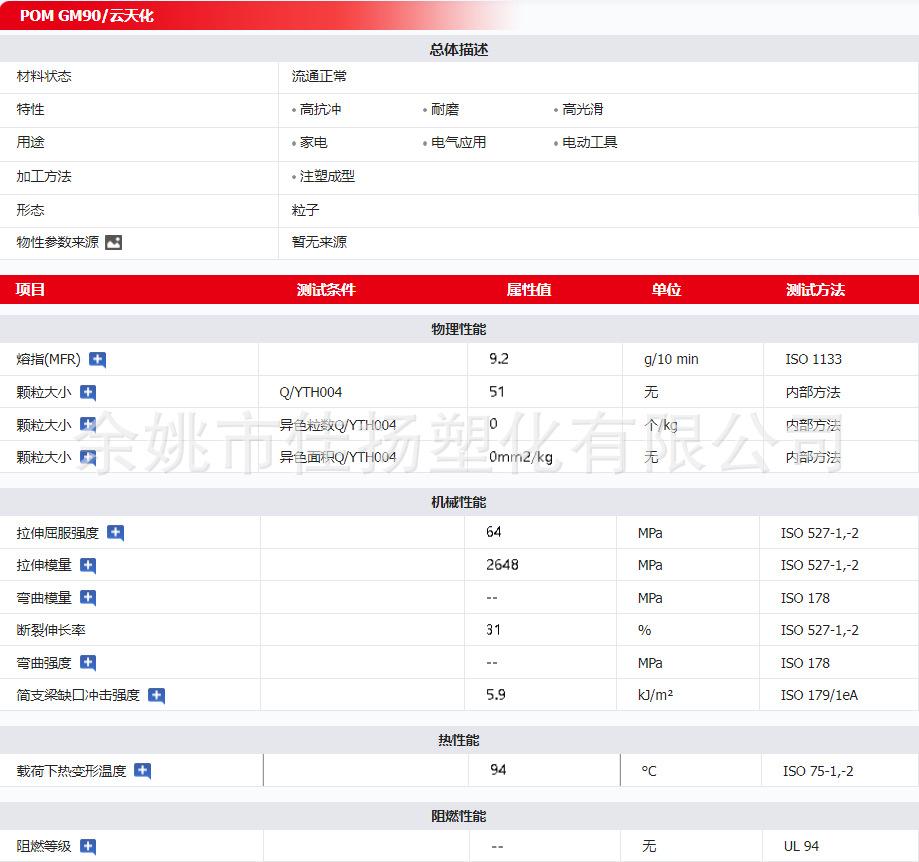This screenshot has width=919, height=862.
Task: Open the plus icon next to 弯曲强度
Action: [88, 663]
